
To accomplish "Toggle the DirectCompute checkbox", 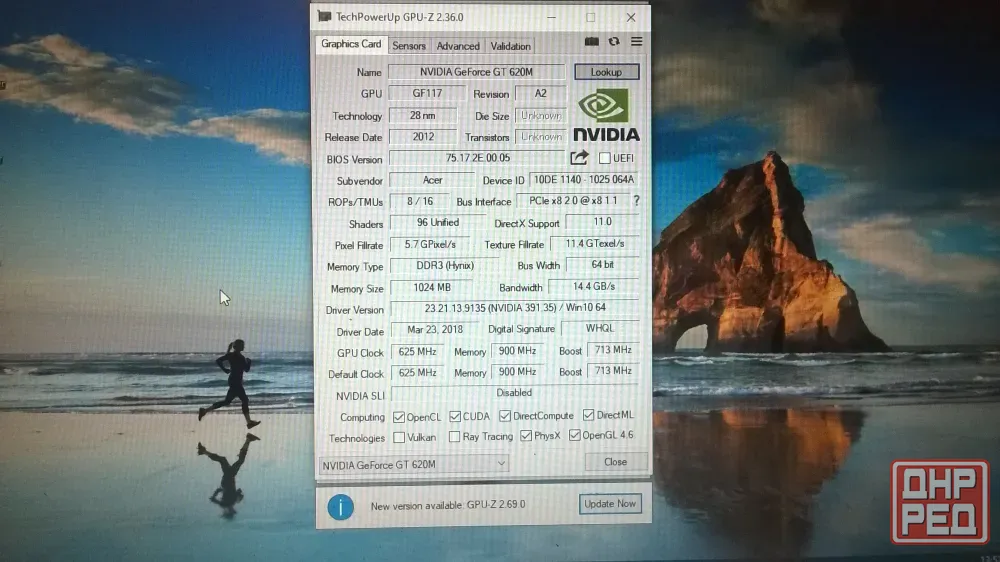I will tap(505, 416).
